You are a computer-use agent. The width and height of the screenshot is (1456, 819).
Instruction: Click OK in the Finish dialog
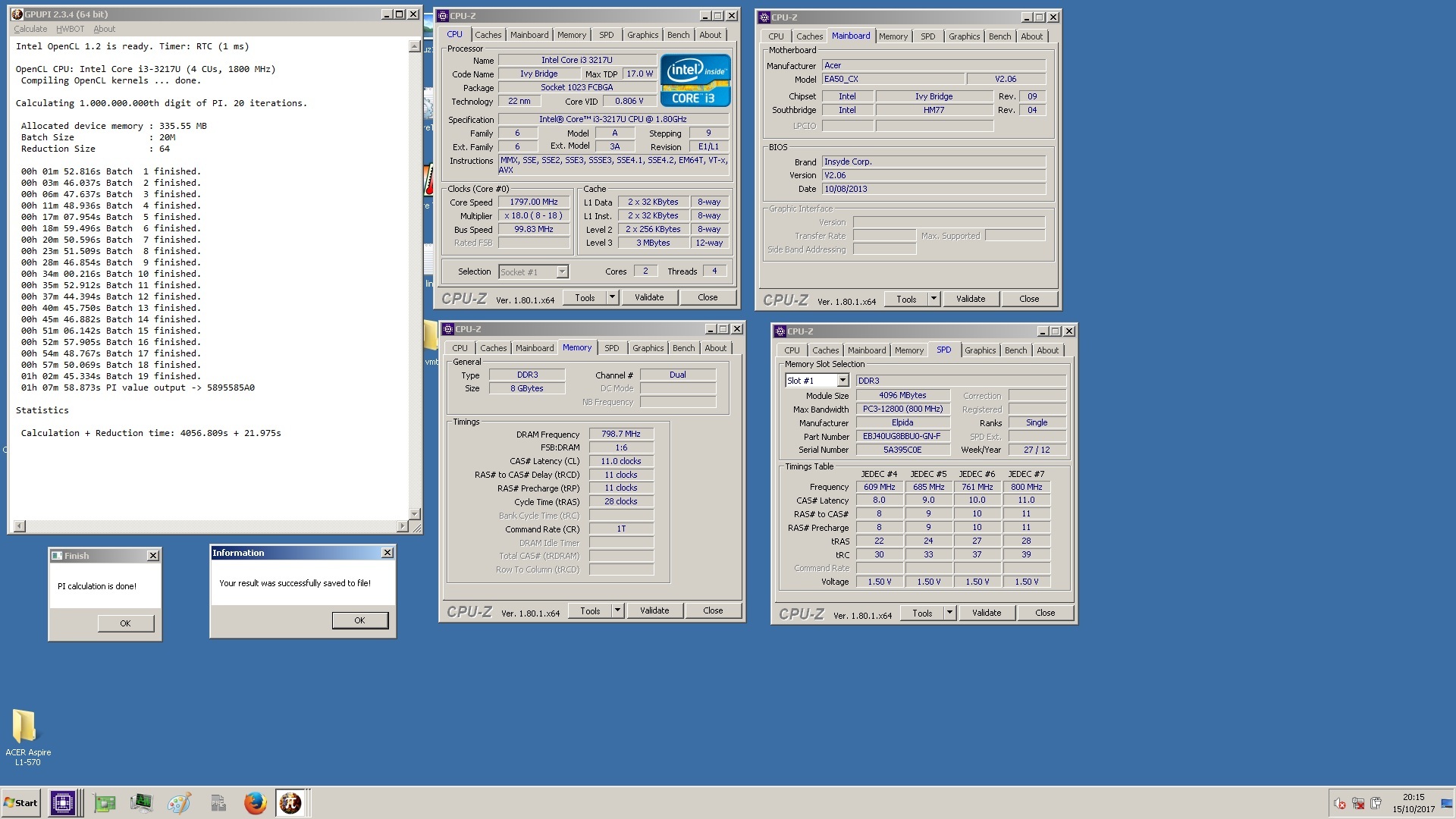tap(125, 623)
